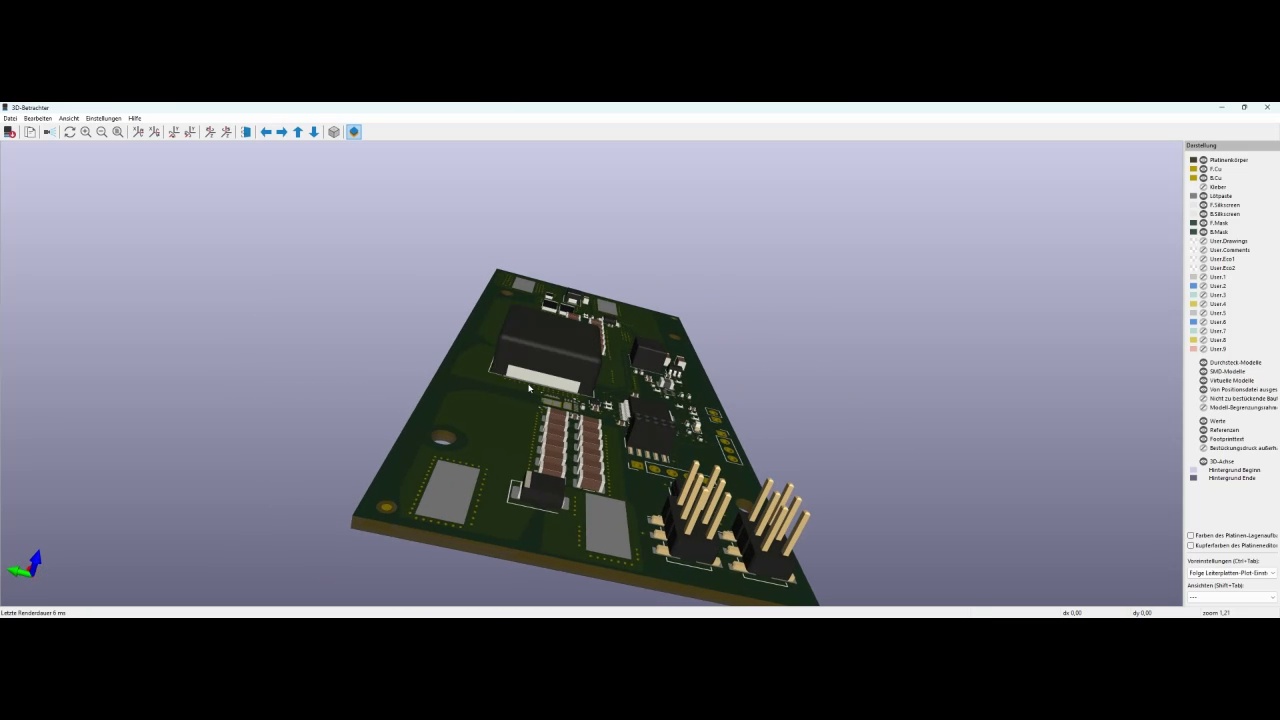The image size is (1280, 720).
Task: Click the render with raytracing icon
Action: pyautogui.click(x=49, y=132)
